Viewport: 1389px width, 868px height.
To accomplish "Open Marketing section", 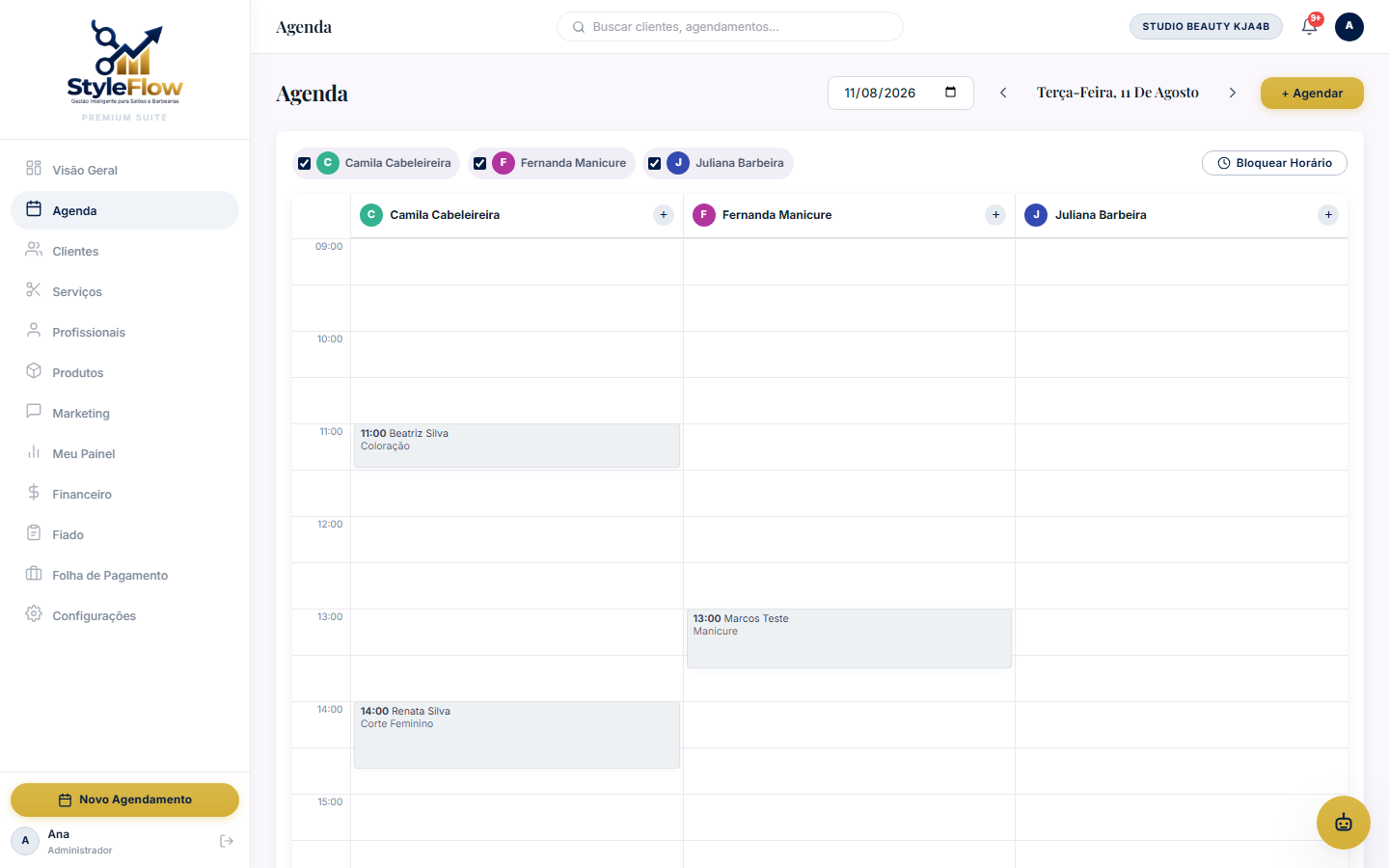I will pos(124,413).
